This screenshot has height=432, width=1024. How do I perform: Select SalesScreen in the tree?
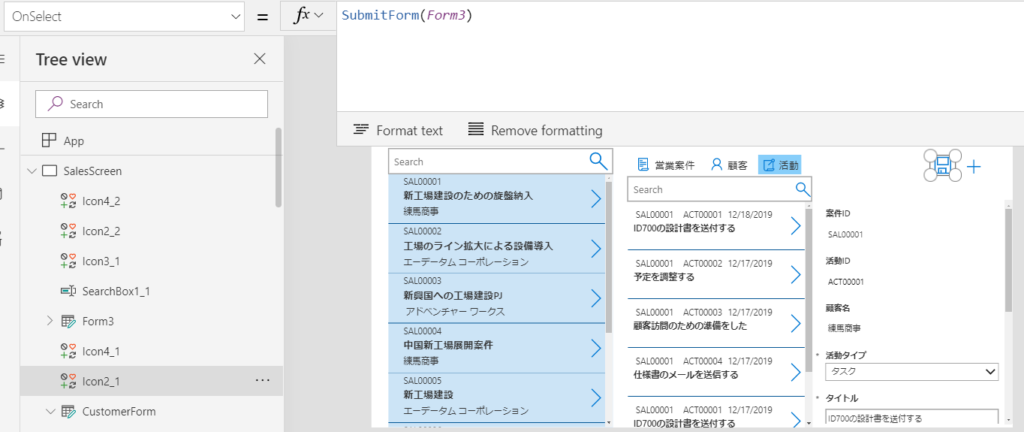tap(92, 171)
